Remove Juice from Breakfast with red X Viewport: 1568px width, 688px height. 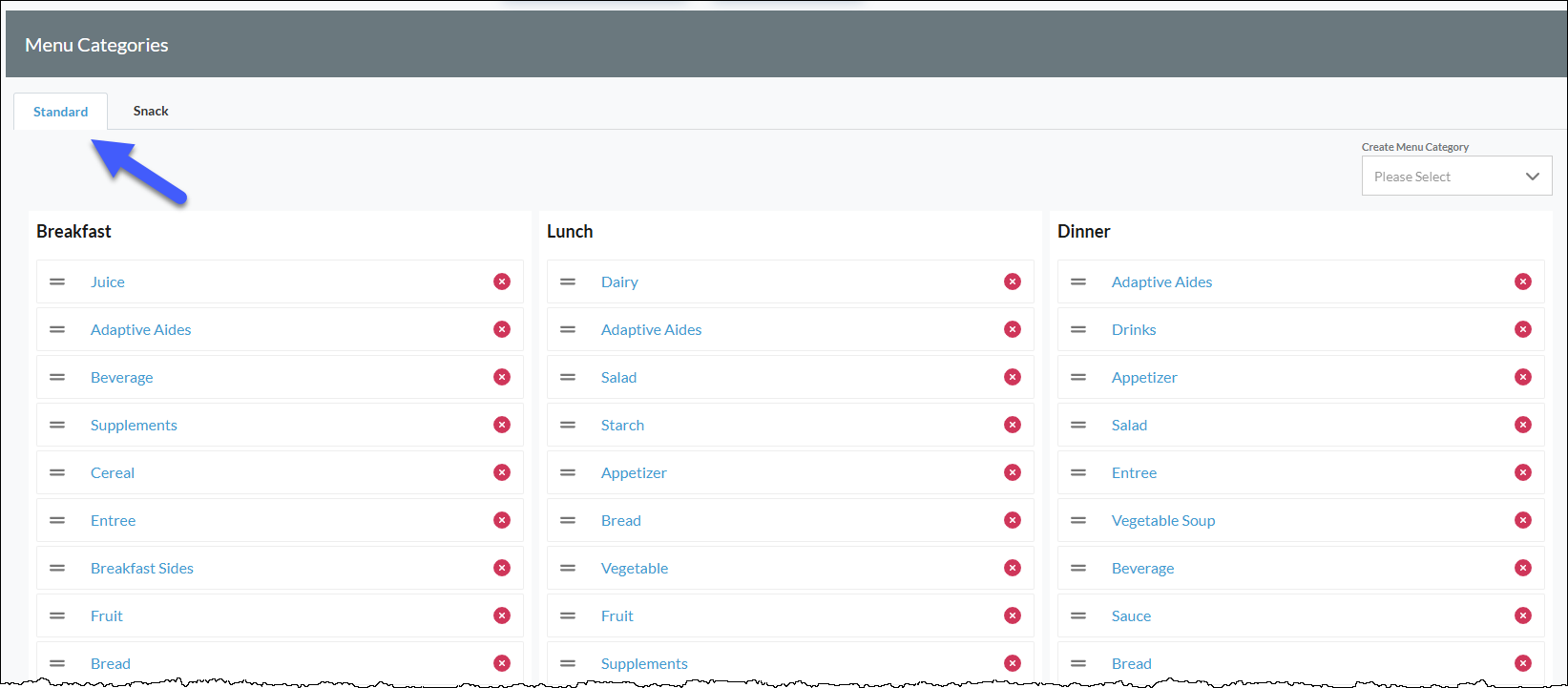tap(502, 281)
